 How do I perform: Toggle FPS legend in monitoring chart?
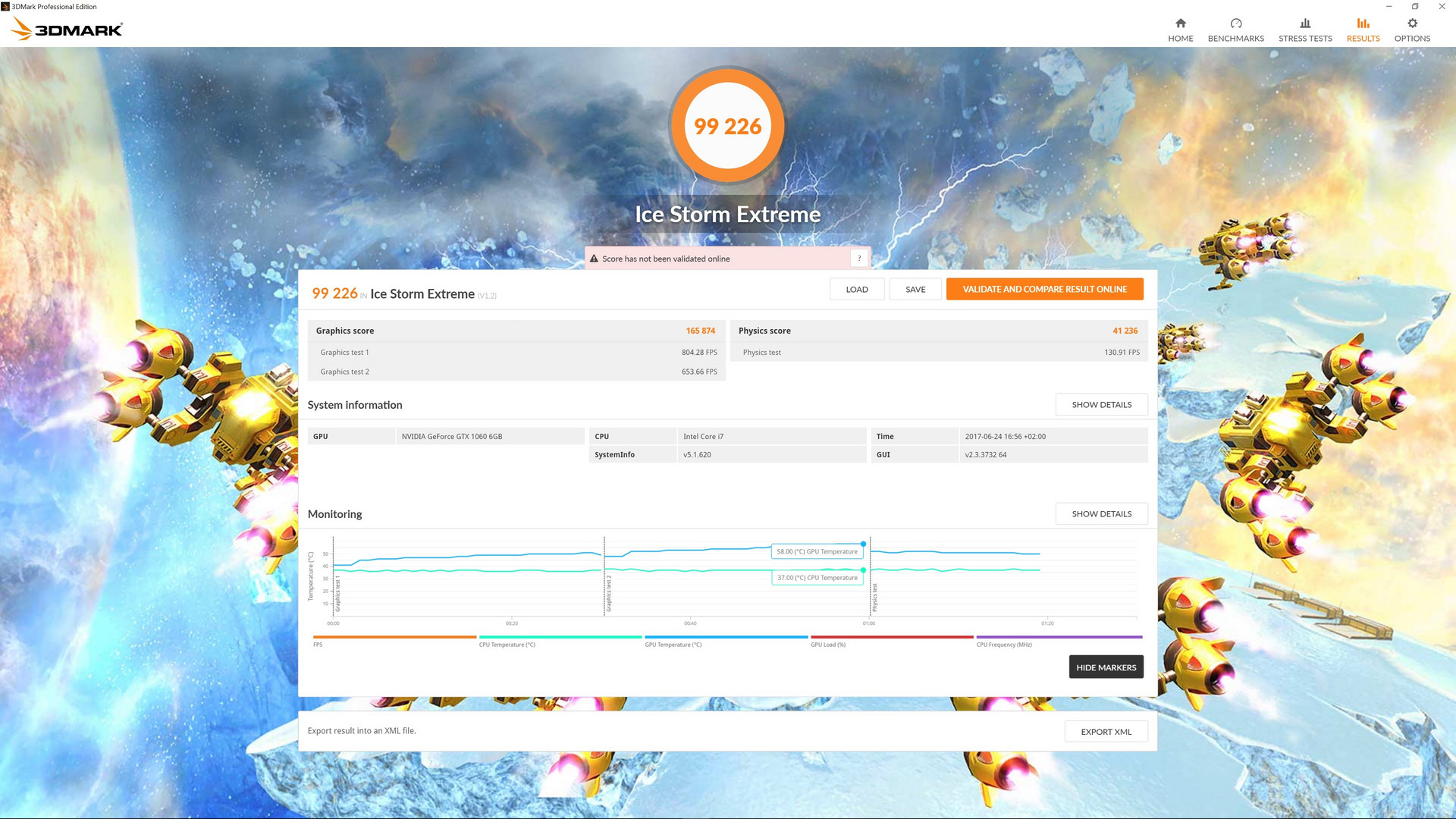(394, 638)
